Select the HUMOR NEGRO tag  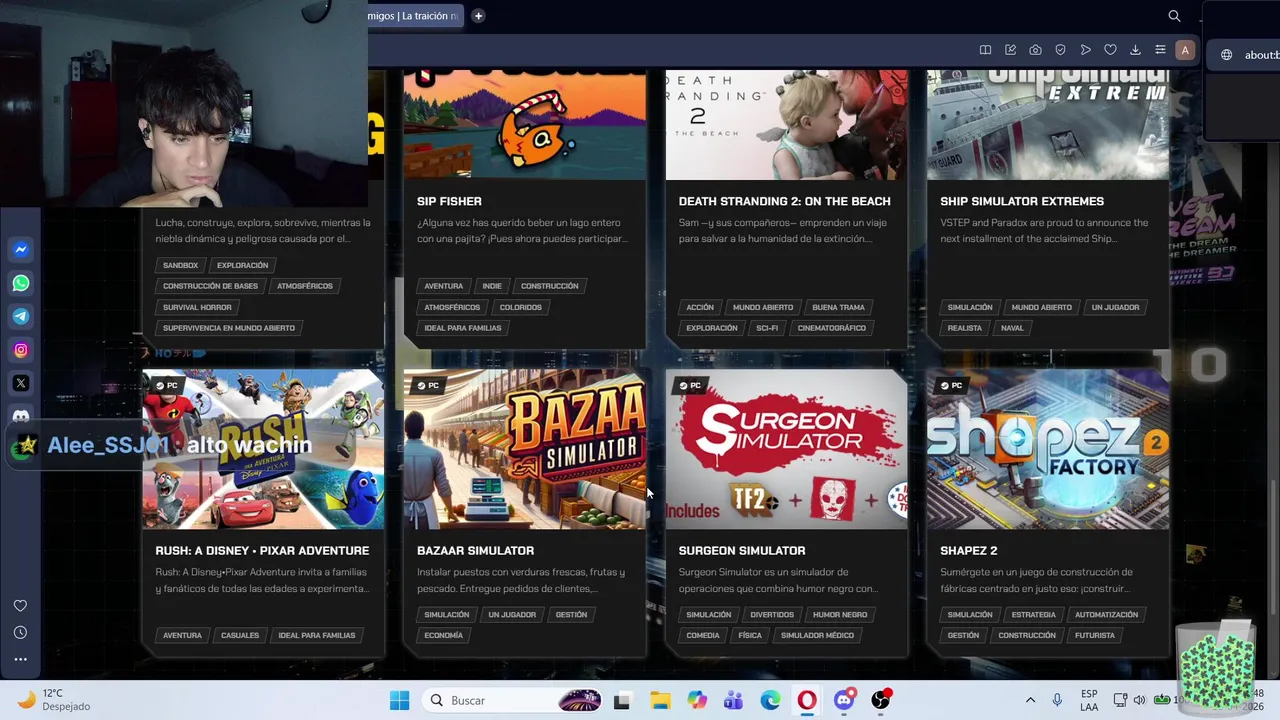coord(840,614)
